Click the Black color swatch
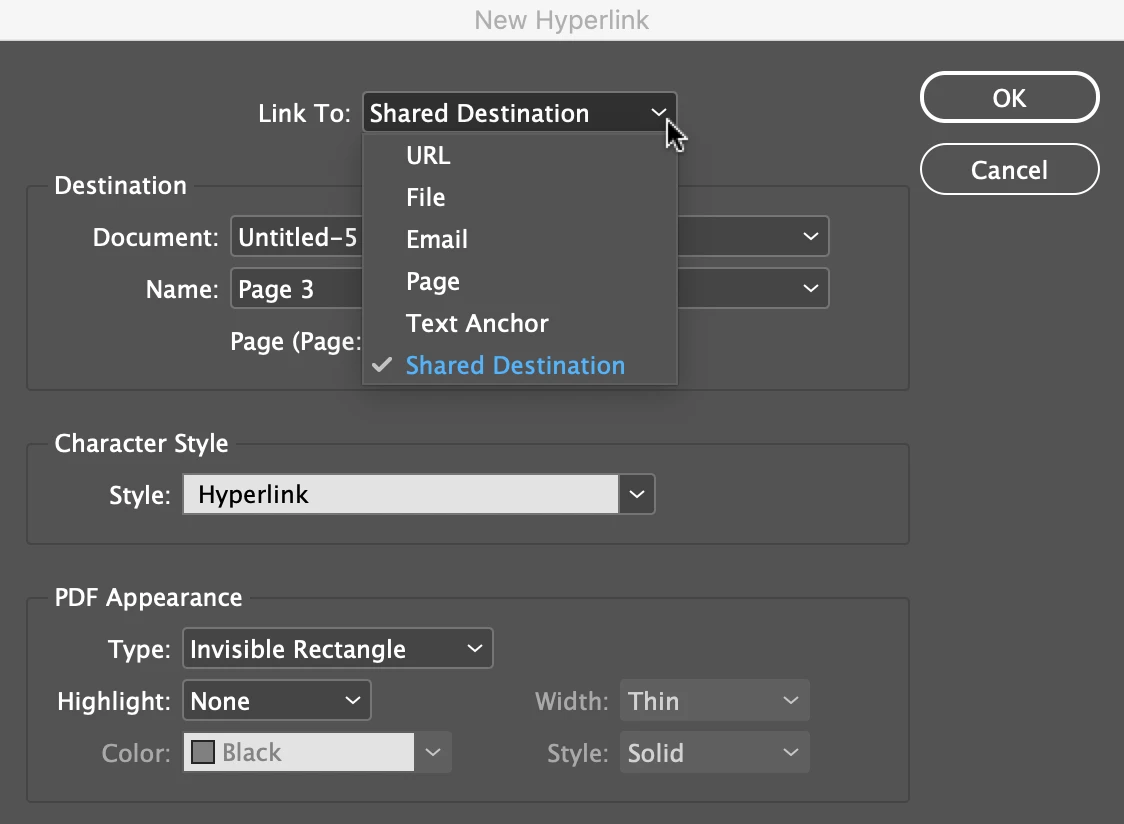This screenshot has height=824, width=1124. click(x=203, y=752)
